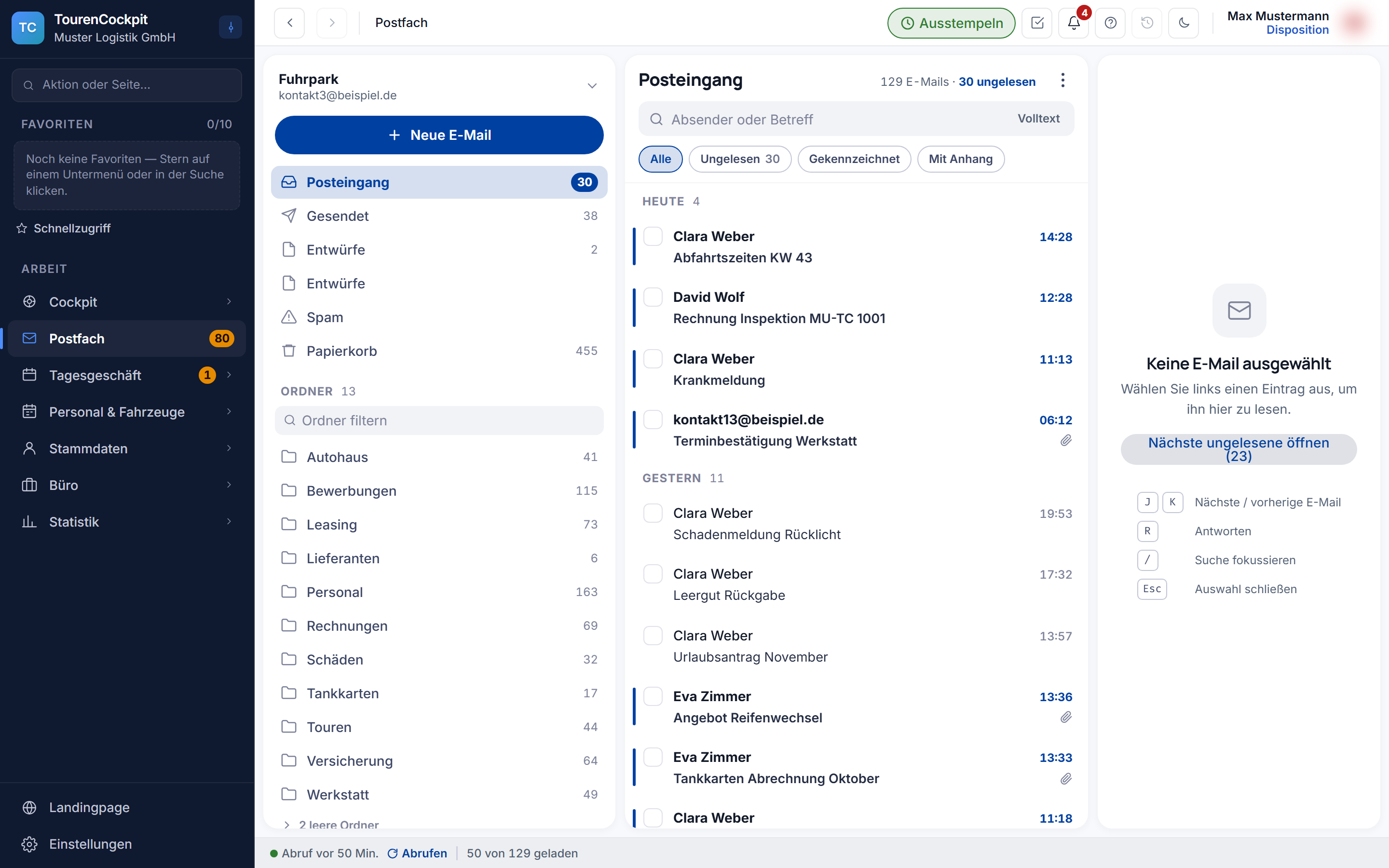Open the tasks checklist icon in top bar
The height and width of the screenshot is (868, 1389).
click(x=1037, y=23)
